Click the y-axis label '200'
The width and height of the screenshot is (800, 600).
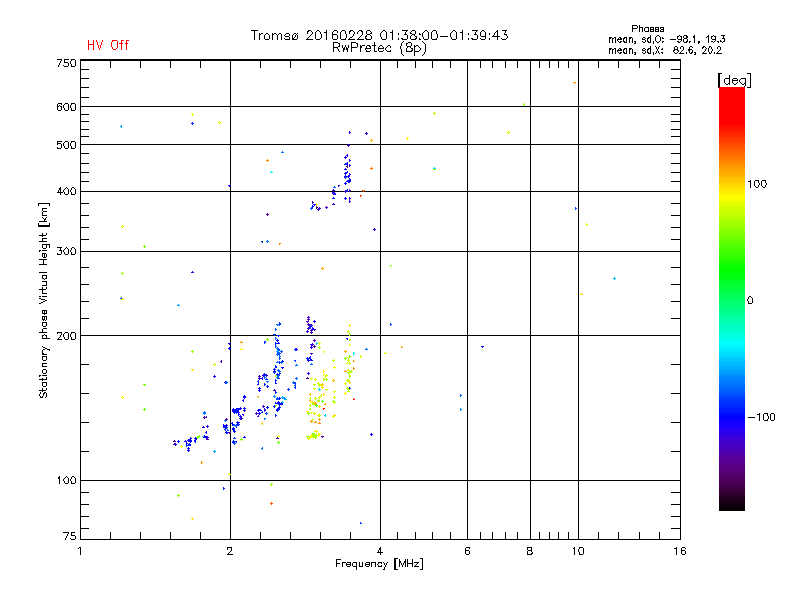click(x=66, y=336)
